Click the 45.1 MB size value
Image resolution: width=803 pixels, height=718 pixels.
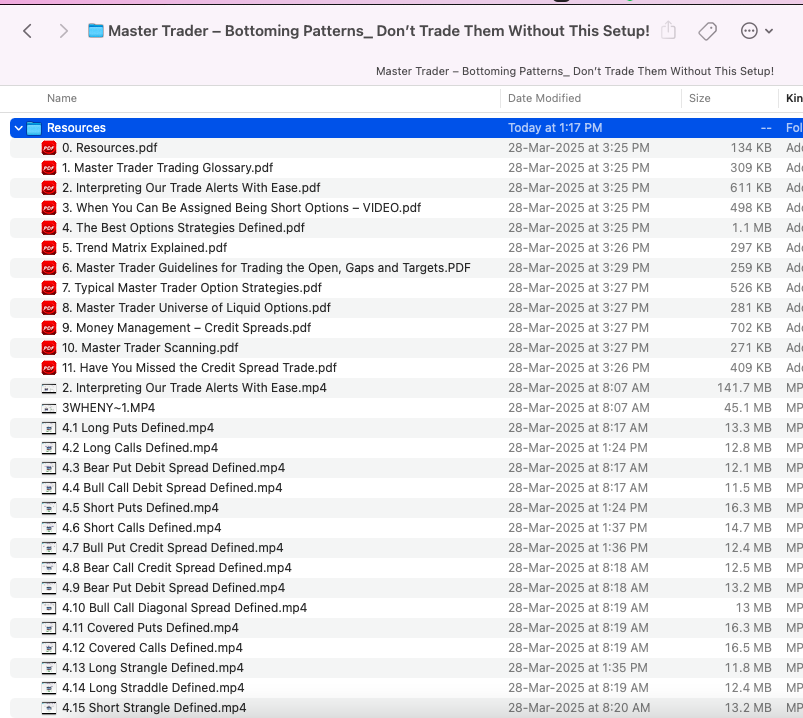pyautogui.click(x=748, y=408)
